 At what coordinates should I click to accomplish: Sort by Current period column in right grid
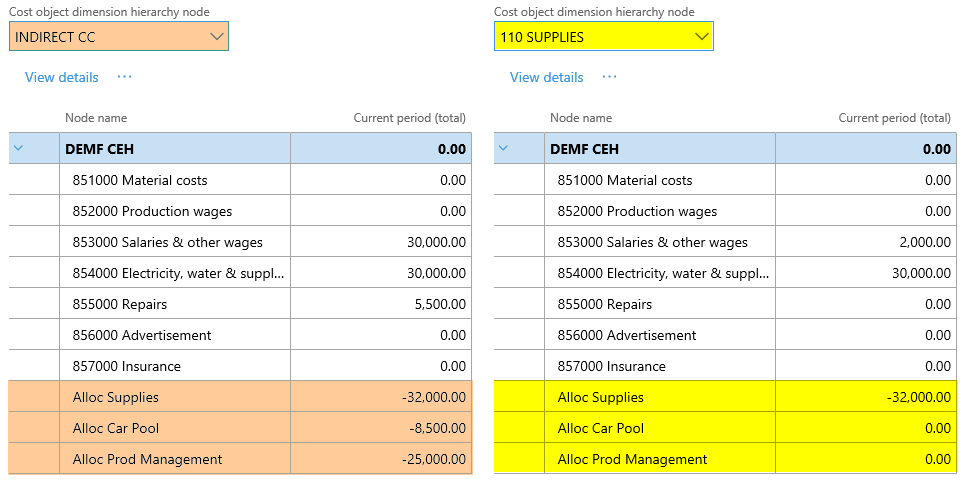click(x=894, y=118)
